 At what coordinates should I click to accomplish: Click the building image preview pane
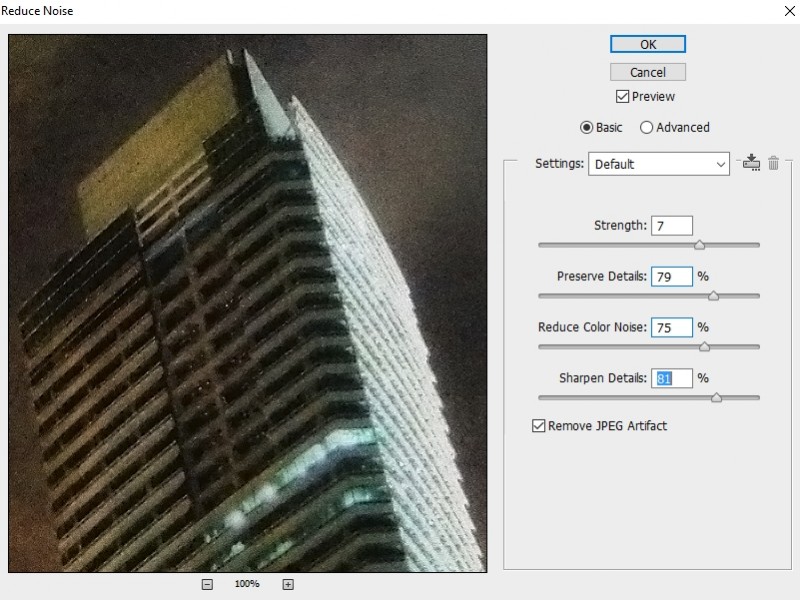click(x=247, y=300)
